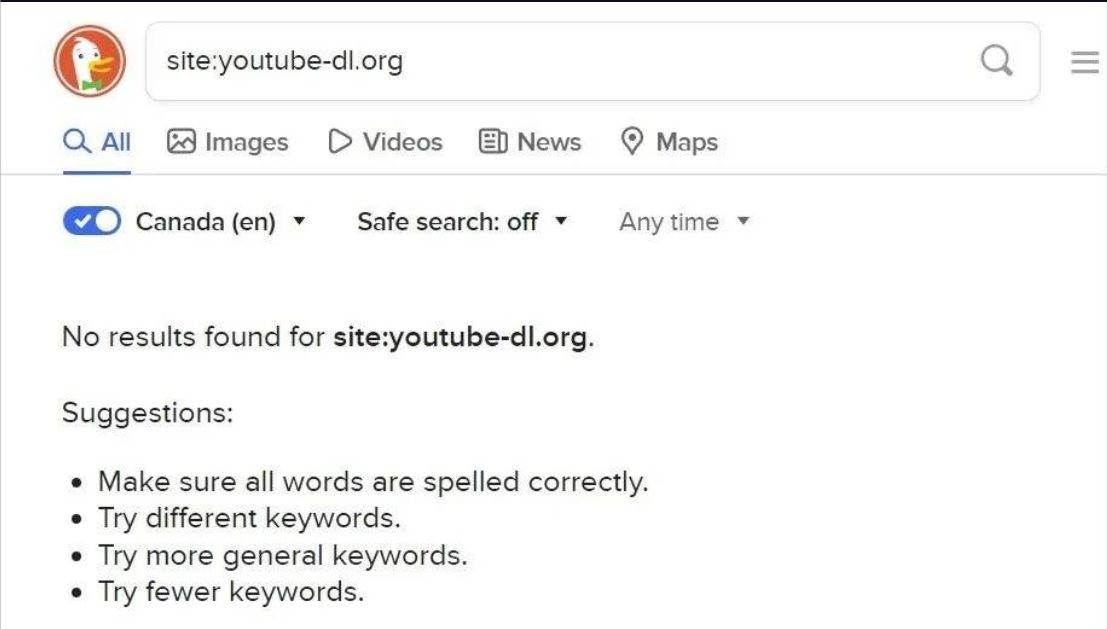1107x629 pixels.
Task: Click the location pin icon beside Maps
Action: 632,142
